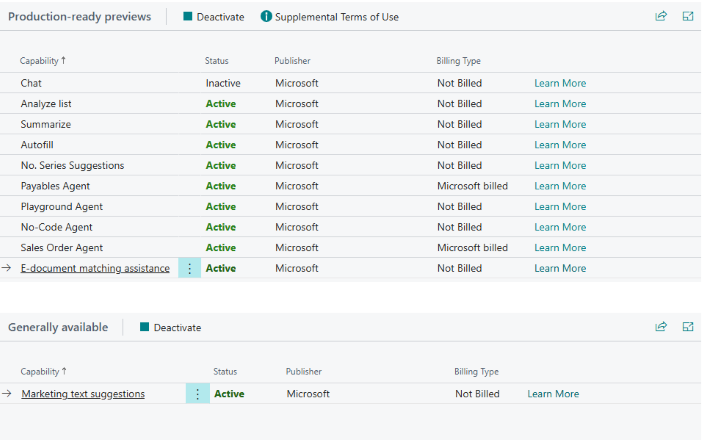Expand the Generally available section to full view
This screenshot has height=440, width=702.
point(688,327)
